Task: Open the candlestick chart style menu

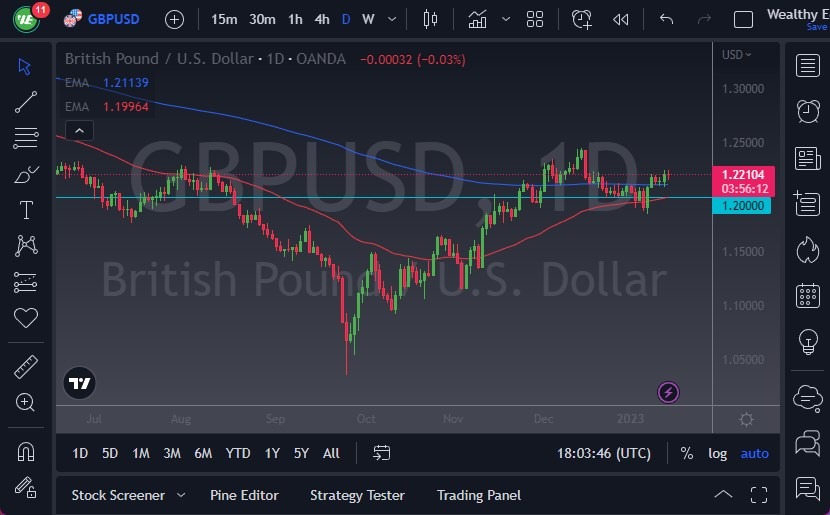Action: pos(430,20)
